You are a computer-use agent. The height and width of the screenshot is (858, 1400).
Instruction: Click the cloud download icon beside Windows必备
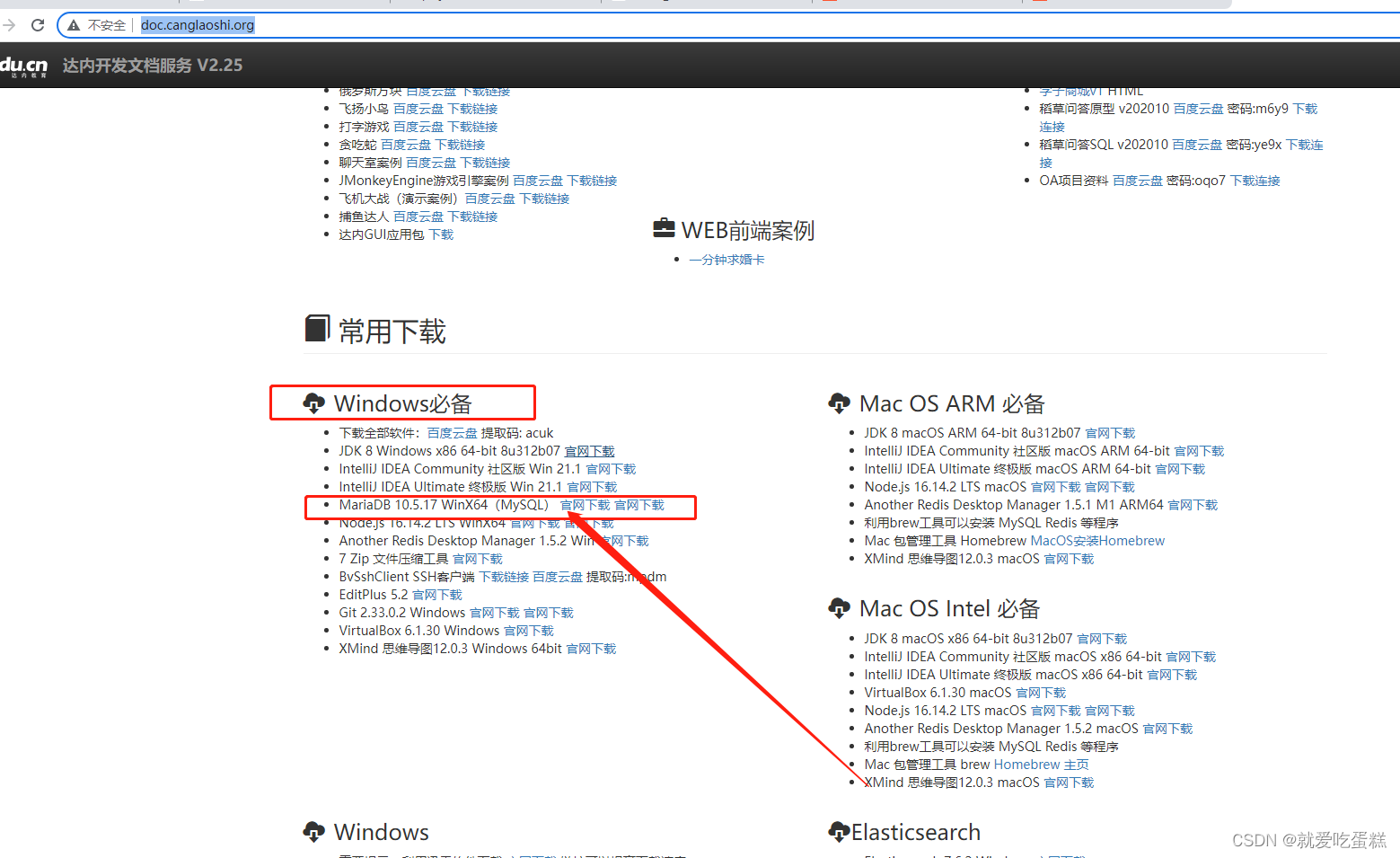[314, 403]
